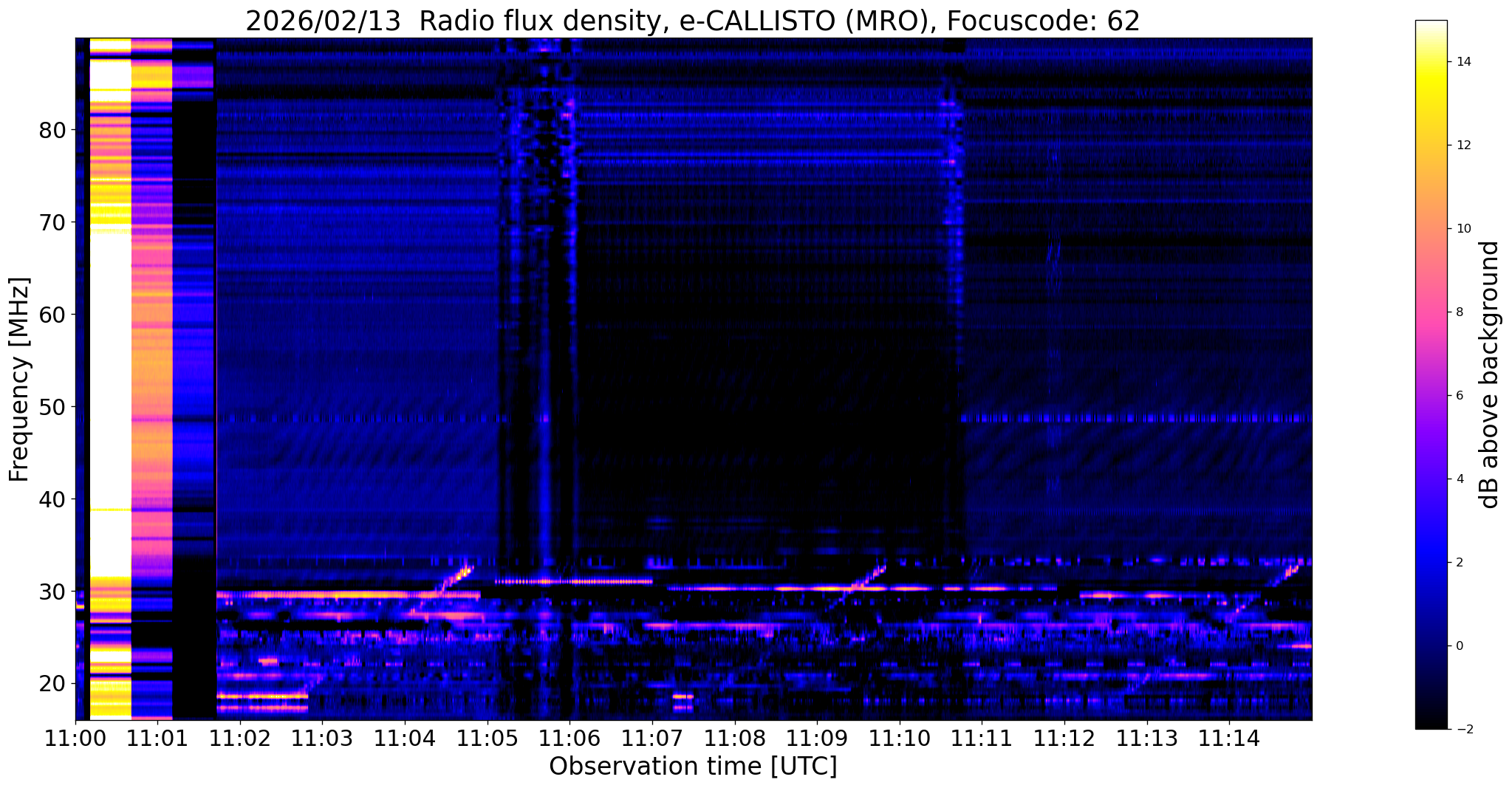Click the 20 MHz frequency tick label
The image size is (1512, 788).
click(x=52, y=684)
